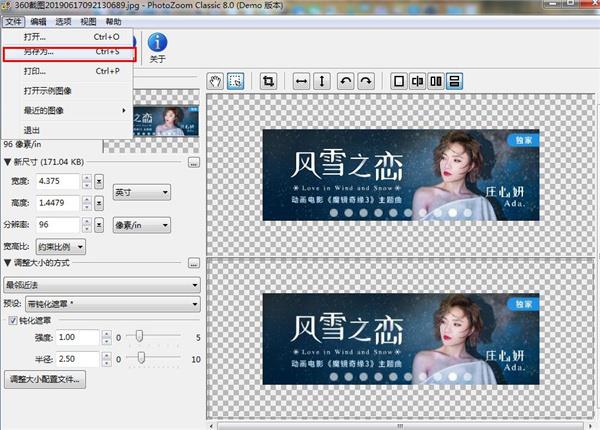Switch to side-by-side vertical split view
Image resolution: width=600 pixels, height=430 pixels.
click(436, 81)
